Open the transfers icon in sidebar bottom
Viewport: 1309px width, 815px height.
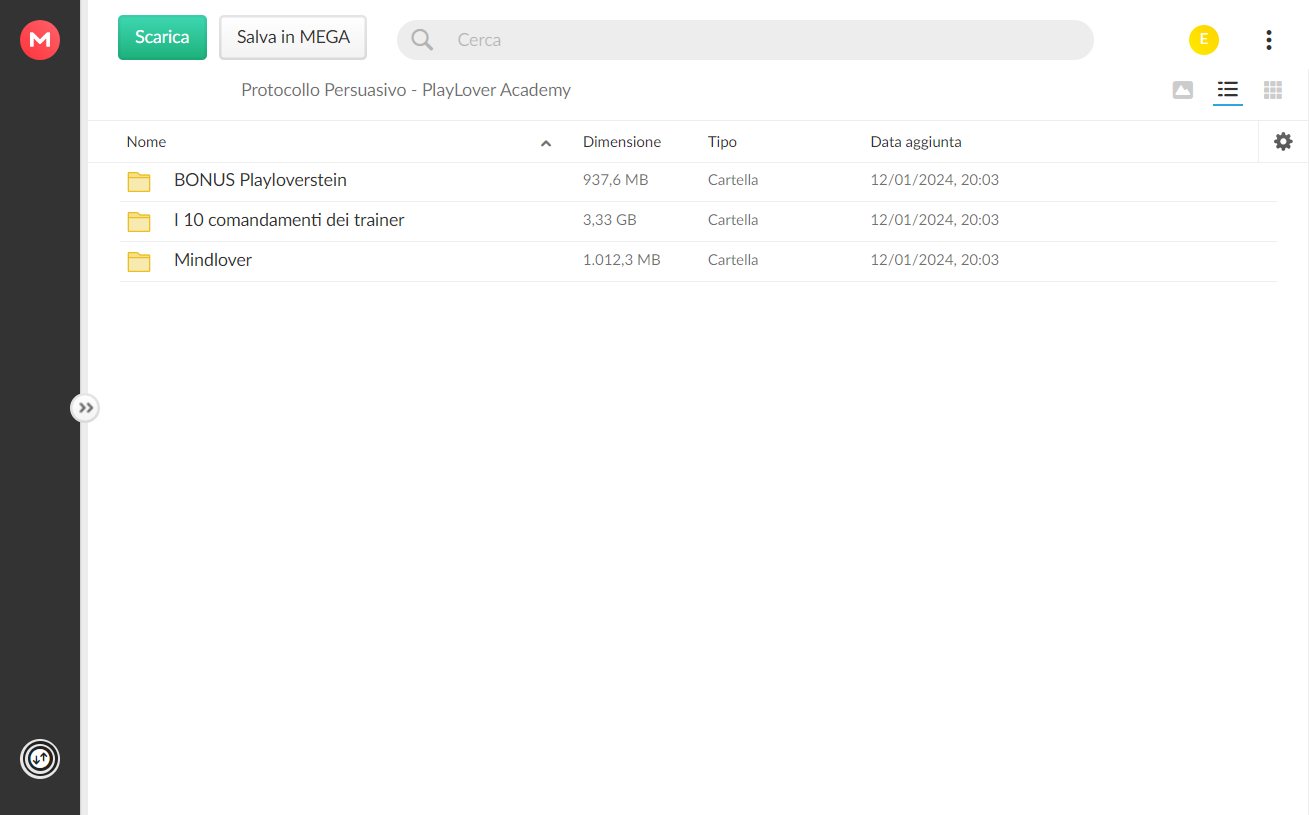[40, 759]
